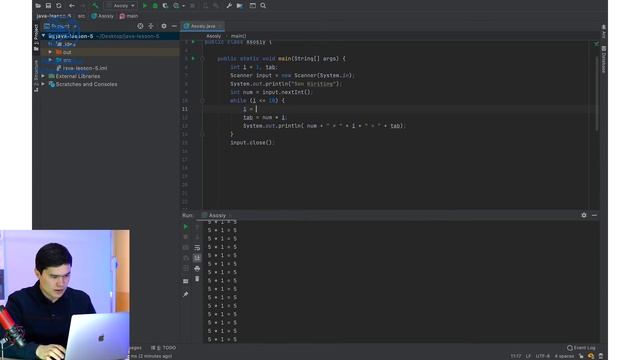
Task: Change LF line separator in status bar
Action: click(x=528, y=356)
